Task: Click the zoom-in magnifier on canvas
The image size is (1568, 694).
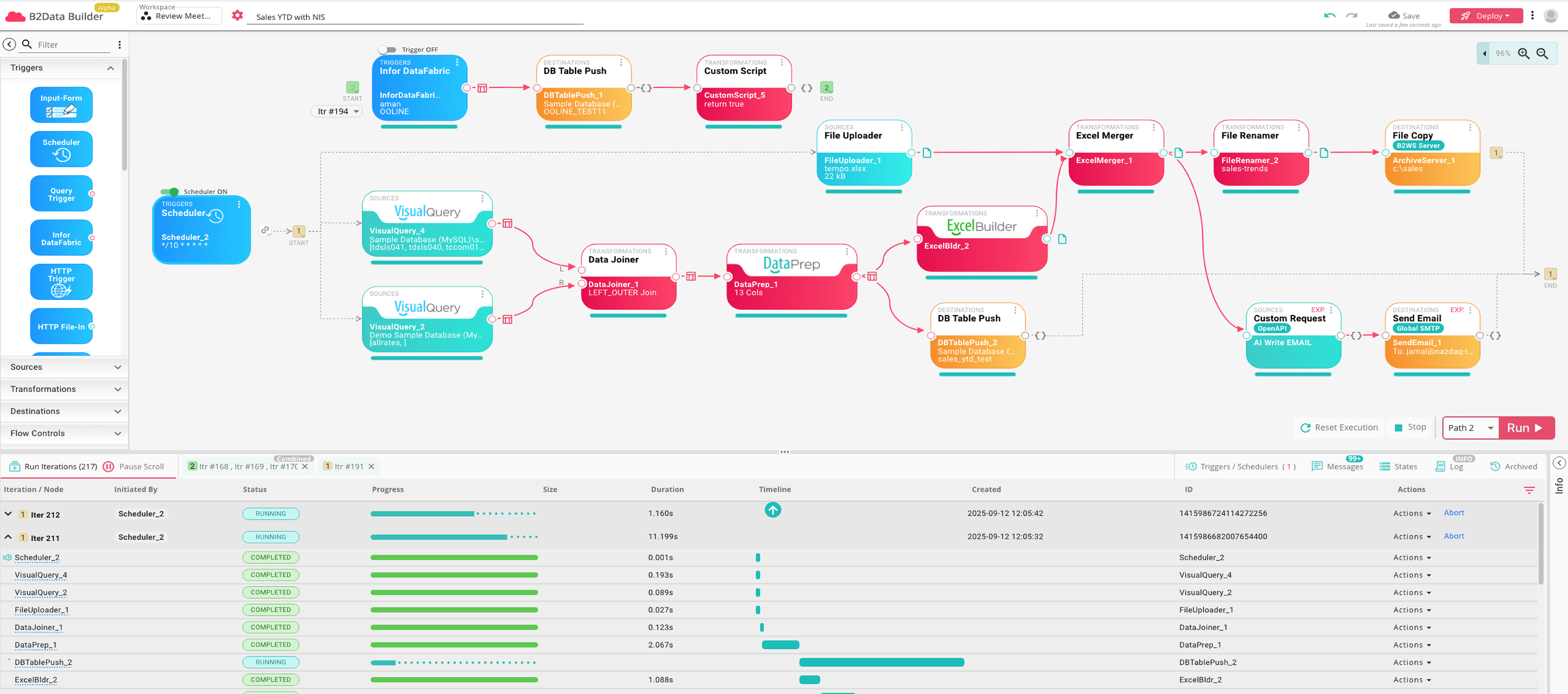Action: pyautogui.click(x=1524, y=54)
